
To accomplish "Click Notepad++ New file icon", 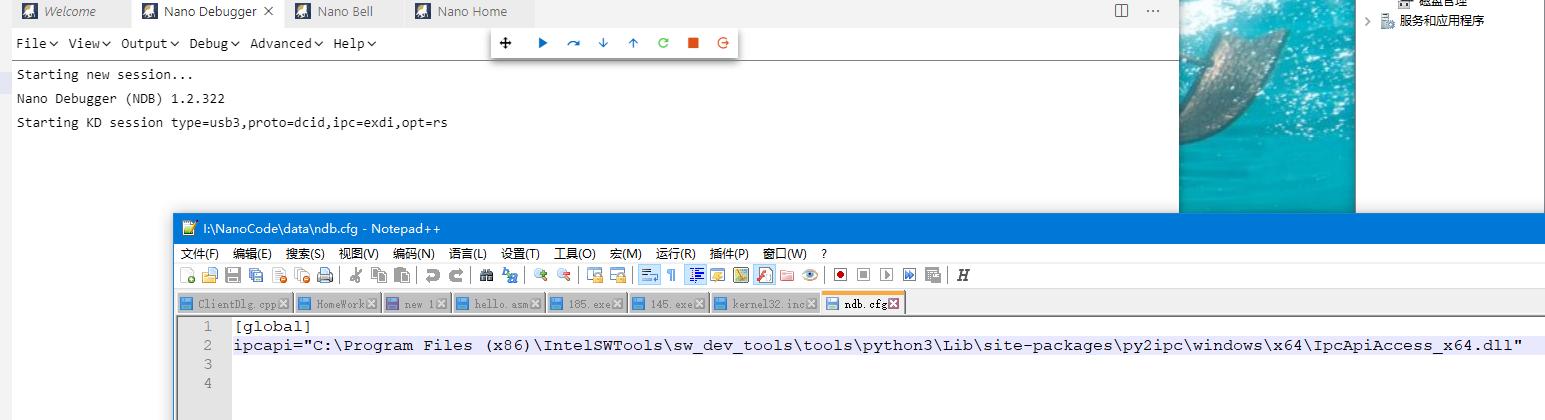I will [x=187, y=275].
